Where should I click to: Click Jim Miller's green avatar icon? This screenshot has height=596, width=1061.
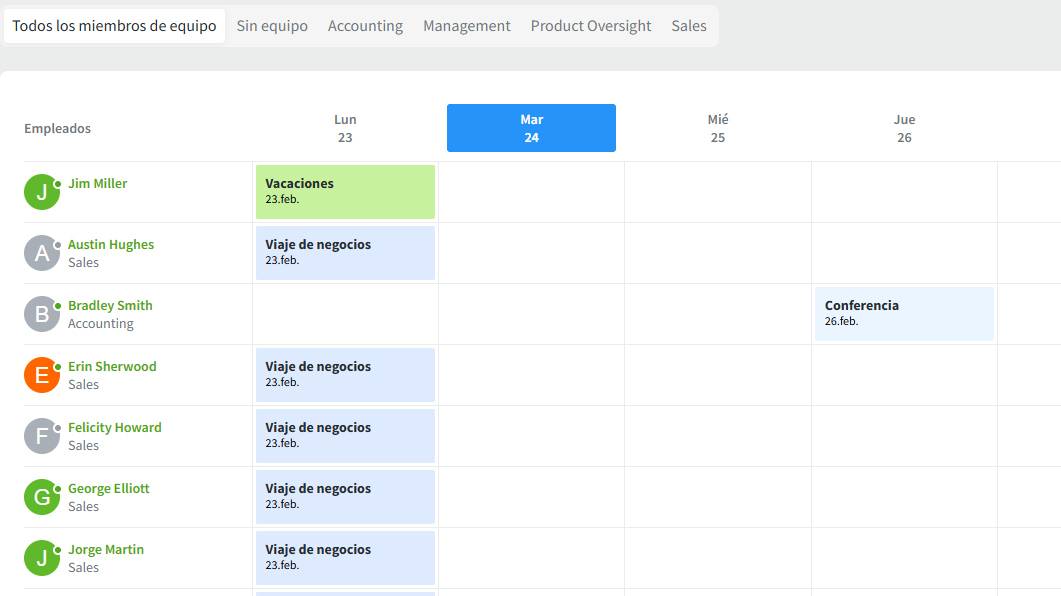[42, 192]
